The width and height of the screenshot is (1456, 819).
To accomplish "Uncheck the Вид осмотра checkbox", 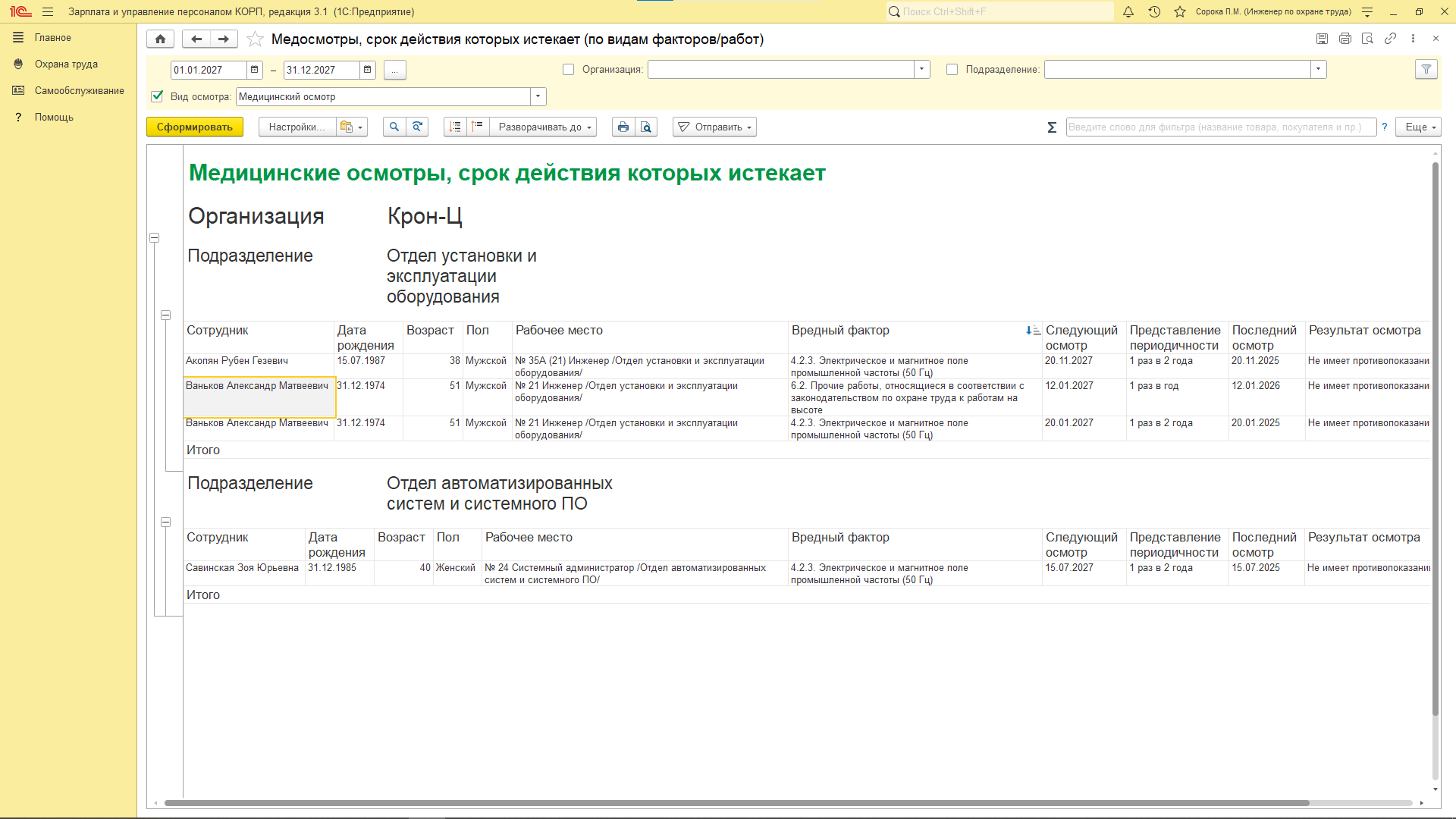I will coord(157,96).
